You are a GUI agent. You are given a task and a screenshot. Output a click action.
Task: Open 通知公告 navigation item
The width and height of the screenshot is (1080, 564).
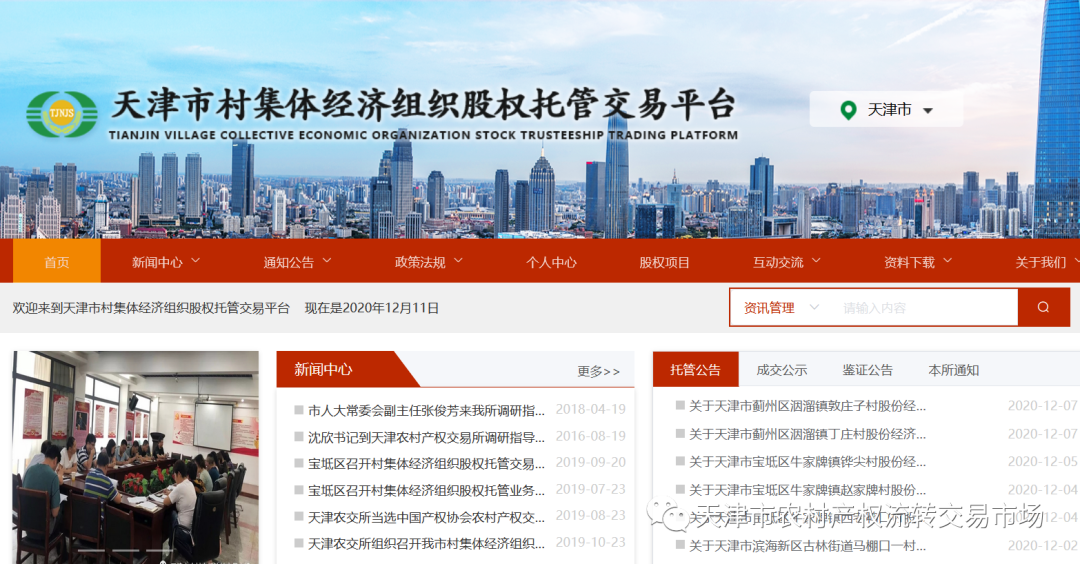[x=289, y=262]
